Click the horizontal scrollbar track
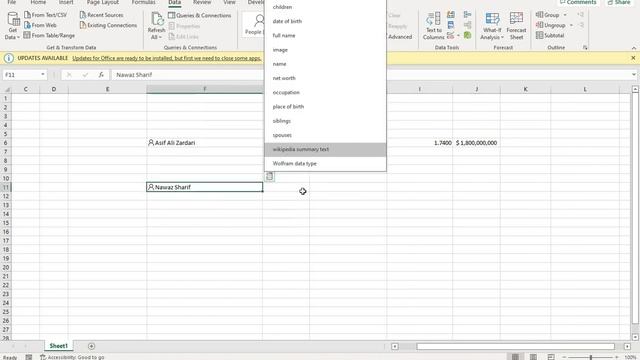This screenshot has height=360, width=640. coord(515,347)
